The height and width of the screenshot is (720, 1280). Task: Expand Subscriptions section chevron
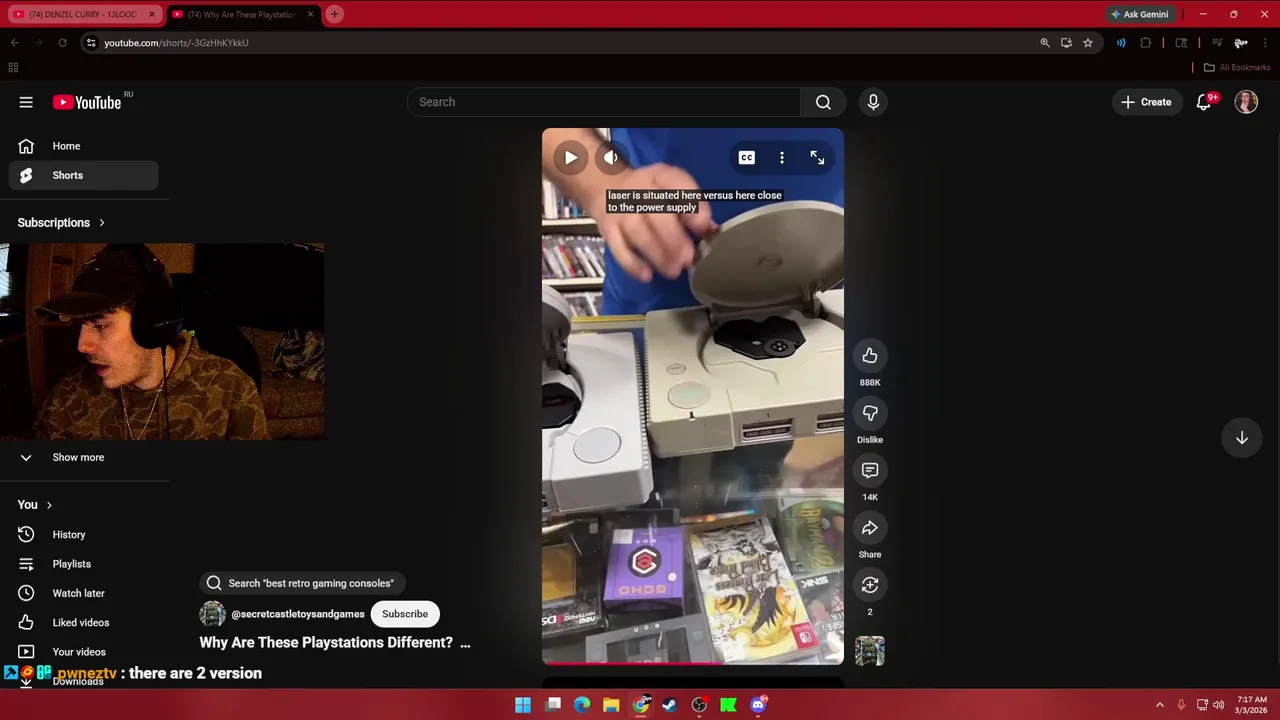coord(101,223)
